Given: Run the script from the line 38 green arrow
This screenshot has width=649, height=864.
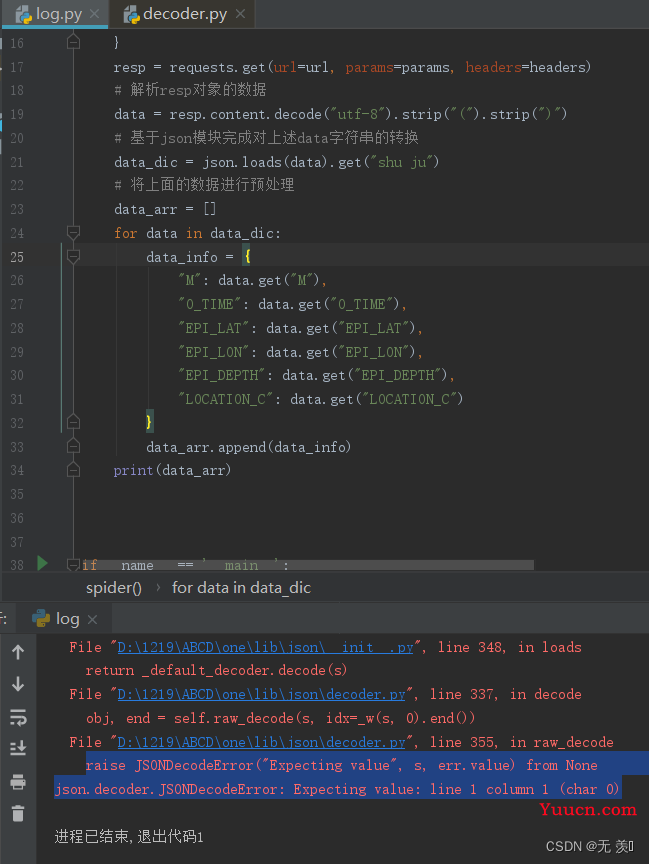Looking at the screenshot, I should click(42, 563).
